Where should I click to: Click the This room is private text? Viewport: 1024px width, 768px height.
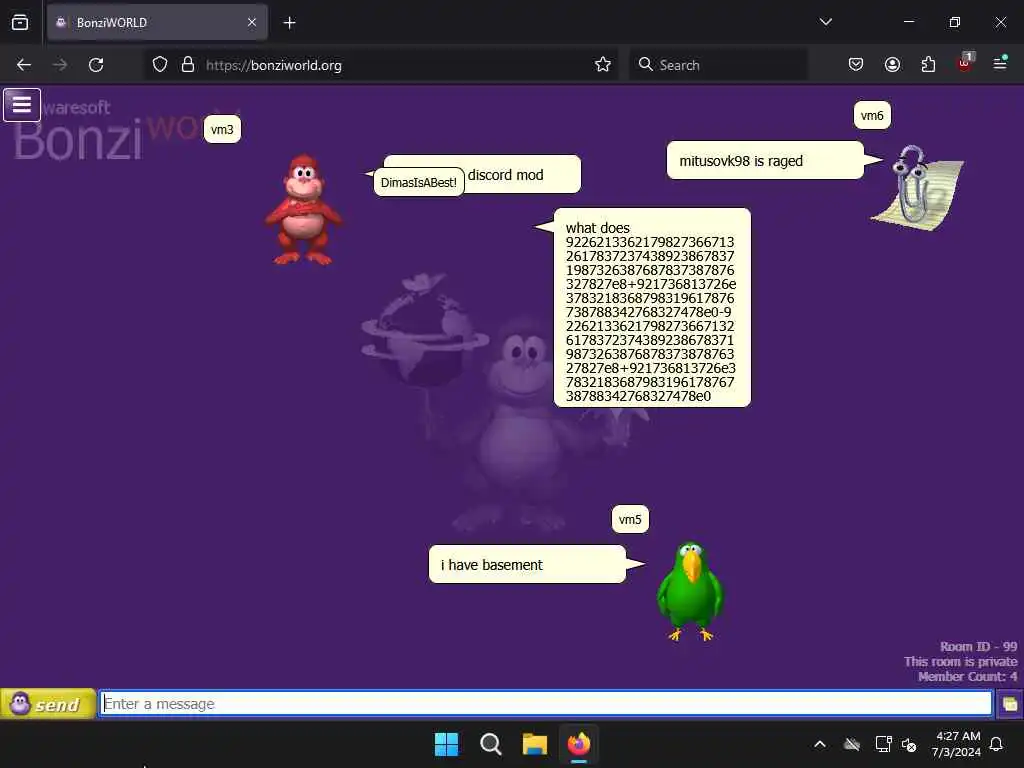tap(961, 662)
